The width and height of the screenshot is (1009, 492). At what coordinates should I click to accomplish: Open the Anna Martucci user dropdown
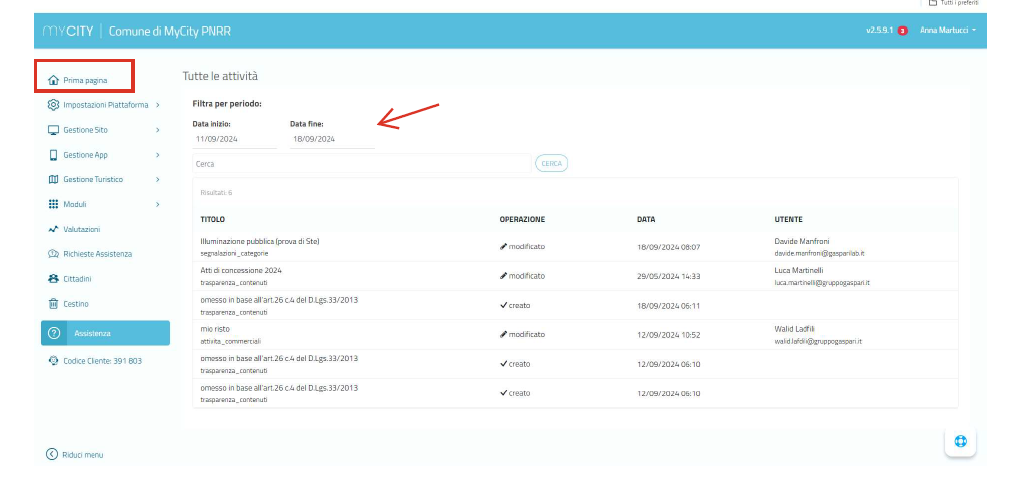pyautogui.click(x=946, y=31)
